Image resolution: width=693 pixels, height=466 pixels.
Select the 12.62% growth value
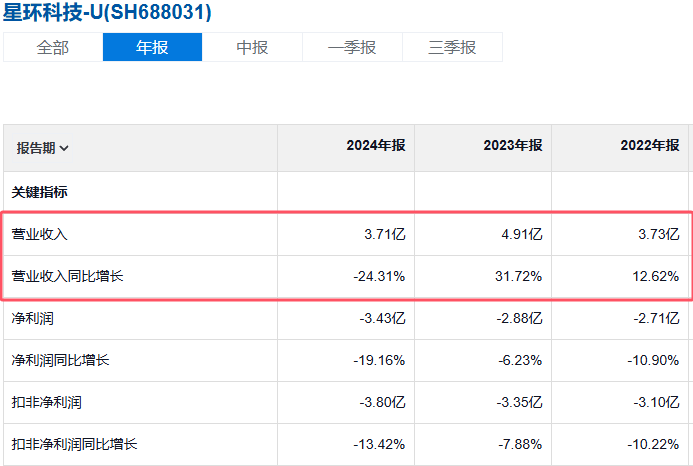pos(655,276)
